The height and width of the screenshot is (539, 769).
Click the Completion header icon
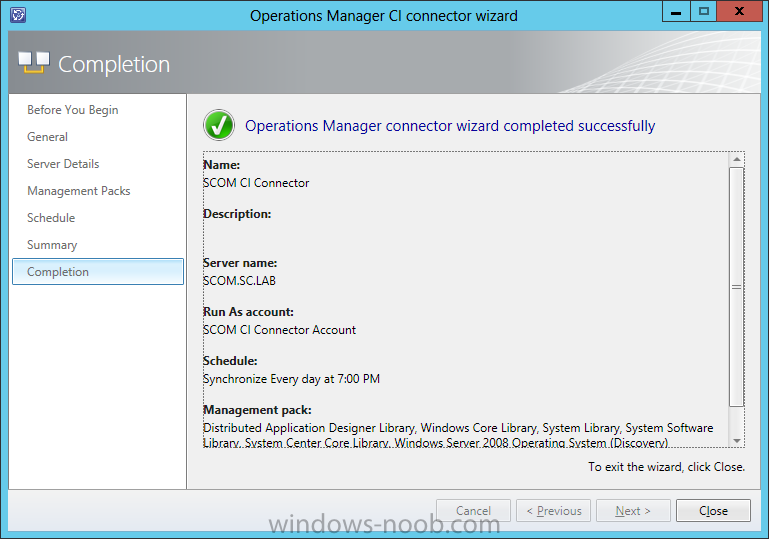(33, 62)
